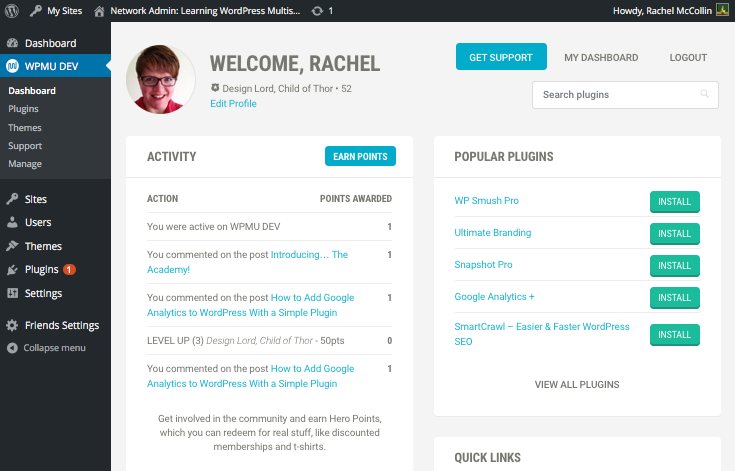Screen dimensions: 735x471
Task: Open the WPMU DEV Dashboard submenu item
Action: coord(32,90)
